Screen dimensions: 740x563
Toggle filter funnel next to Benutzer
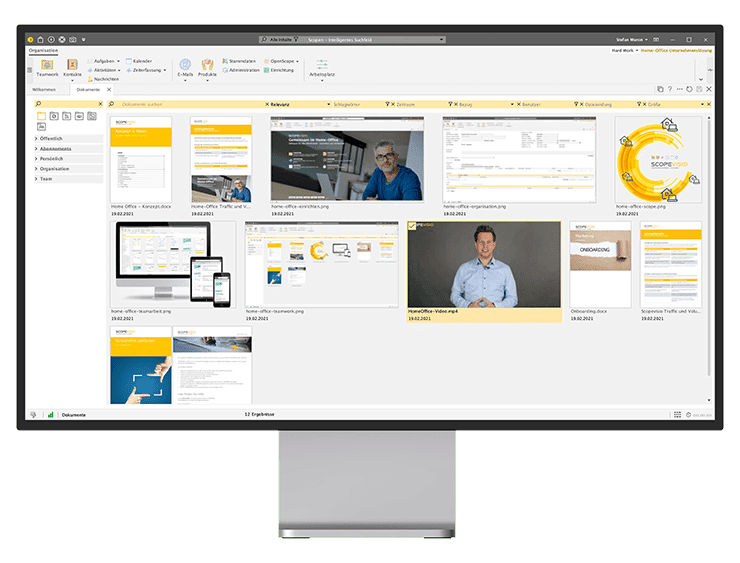tap(576, 104)
